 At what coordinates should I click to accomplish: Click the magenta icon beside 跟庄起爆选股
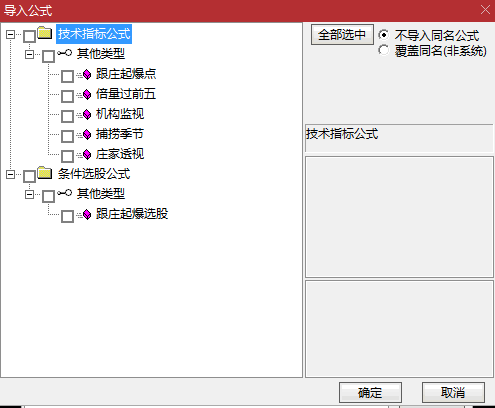click(x=87, y=215)
